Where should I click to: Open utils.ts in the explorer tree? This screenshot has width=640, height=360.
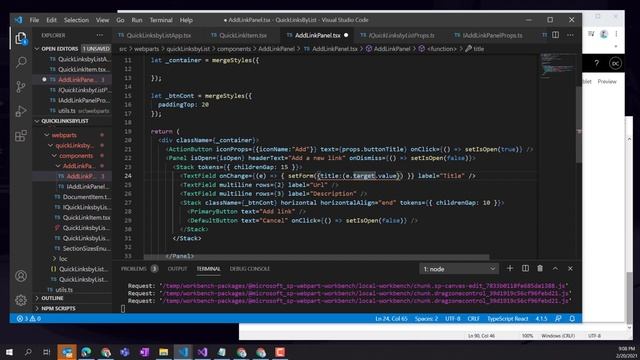point(64,289)
